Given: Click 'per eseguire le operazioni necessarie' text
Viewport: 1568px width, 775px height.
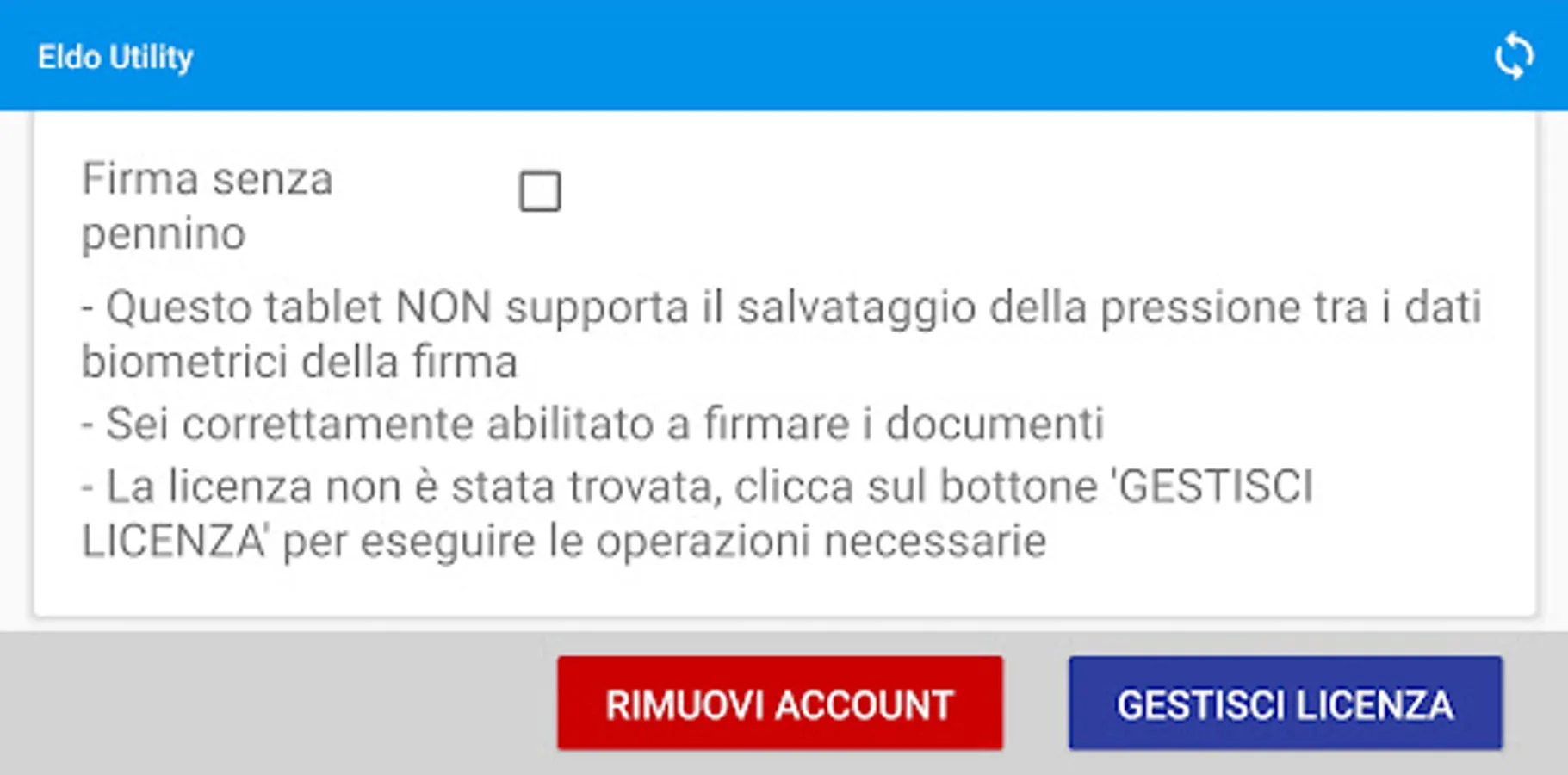Looking at the screenshot, I should (x=664, y=542).
